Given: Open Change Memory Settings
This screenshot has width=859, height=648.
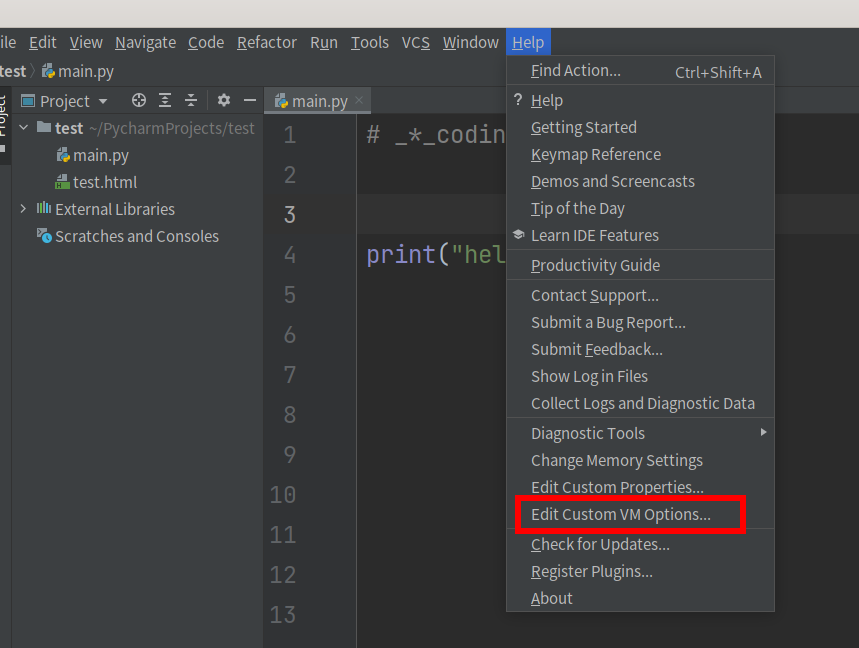Looking at the screenshot, I should (x=640, y=460).
